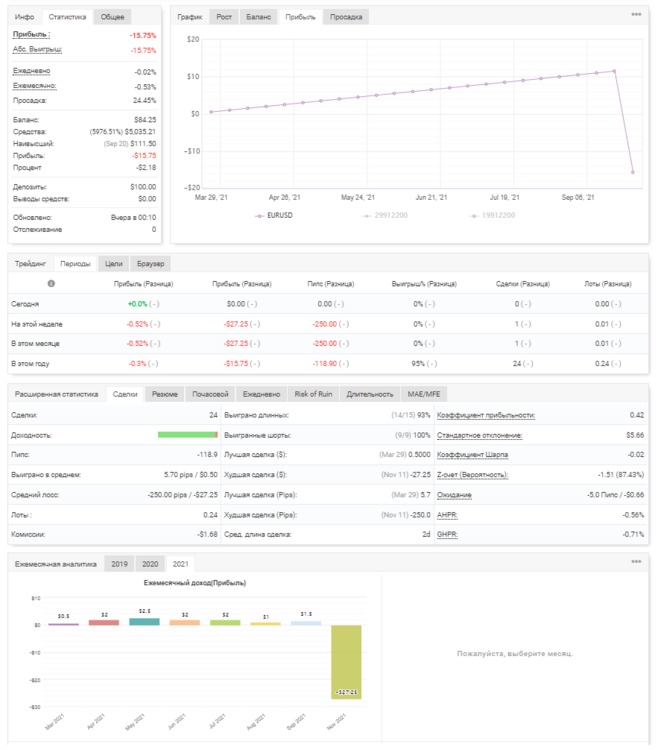Click the Сегодня row label

pos(25,304)
